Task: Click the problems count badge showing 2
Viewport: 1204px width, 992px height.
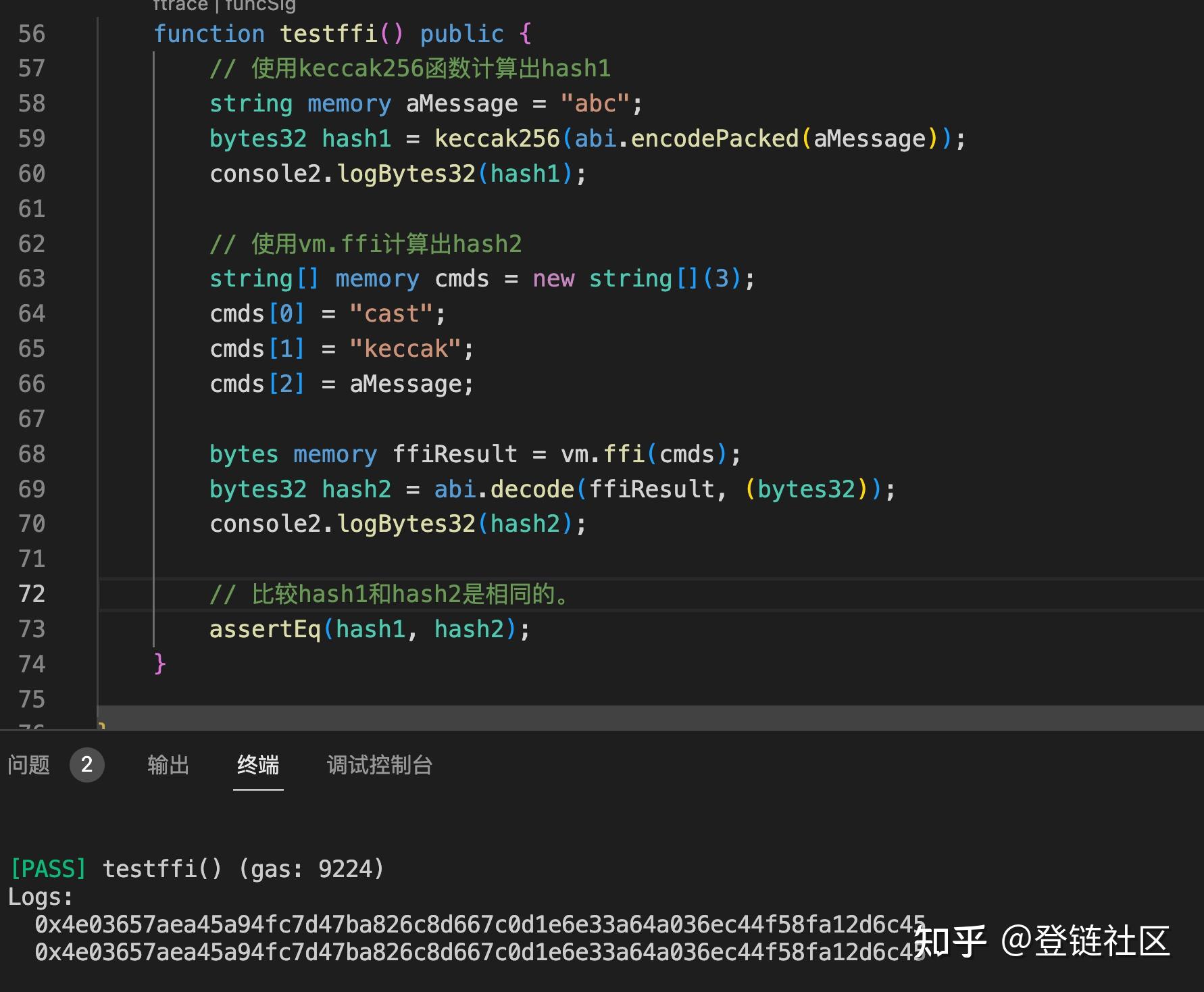Action: [x=87, y=766]
